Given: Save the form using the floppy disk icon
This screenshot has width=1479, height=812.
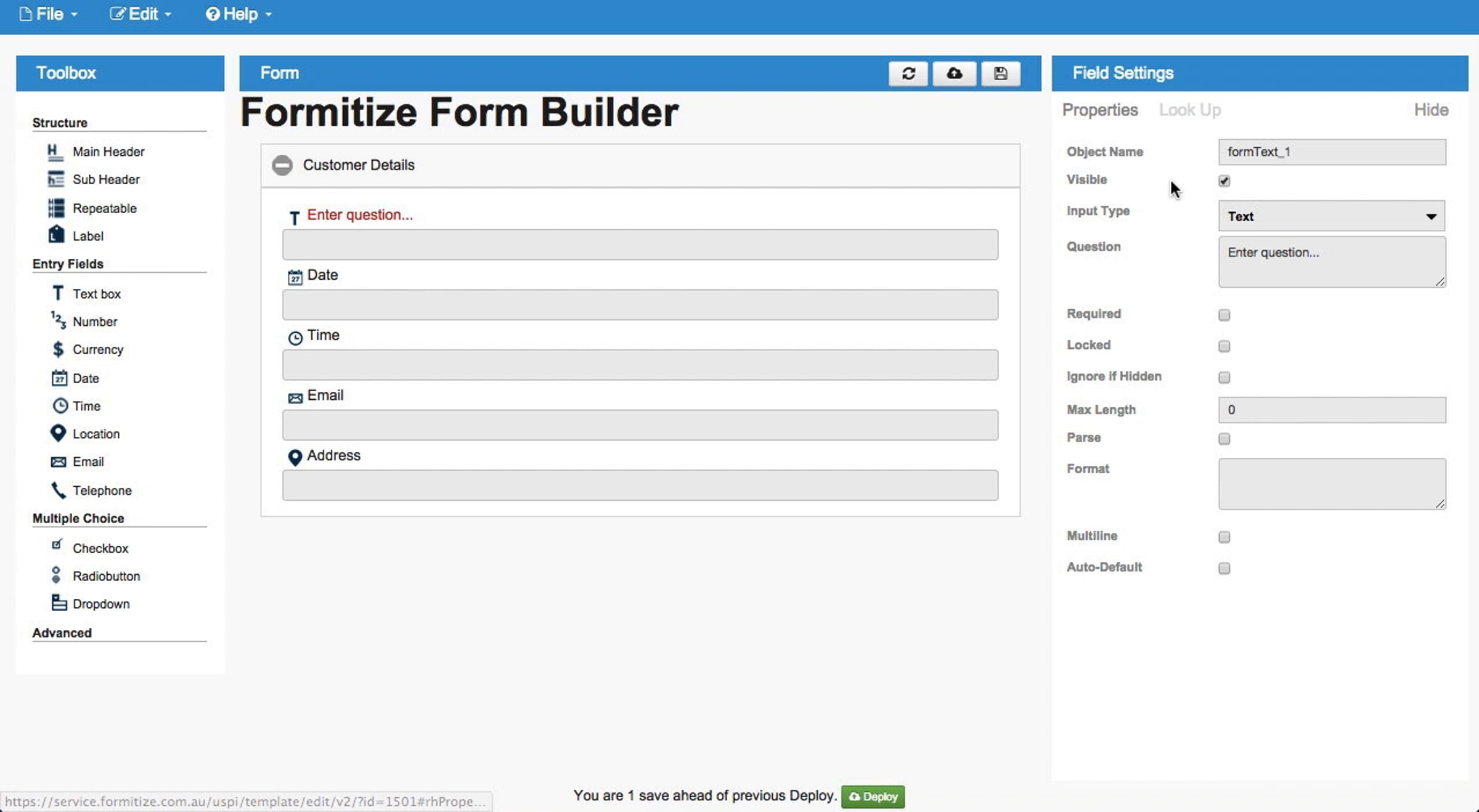Looking at the screenshot, I should tap(1001, 74).
